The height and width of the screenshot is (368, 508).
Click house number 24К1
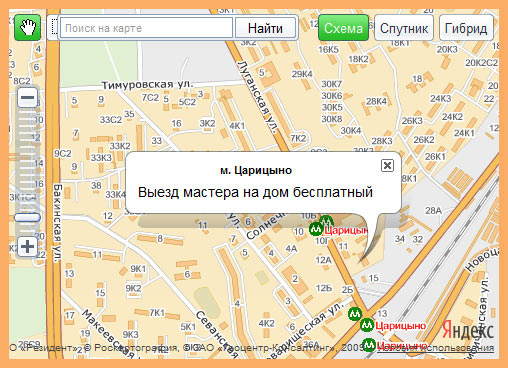pyautogui.click(x=464, y=133)
